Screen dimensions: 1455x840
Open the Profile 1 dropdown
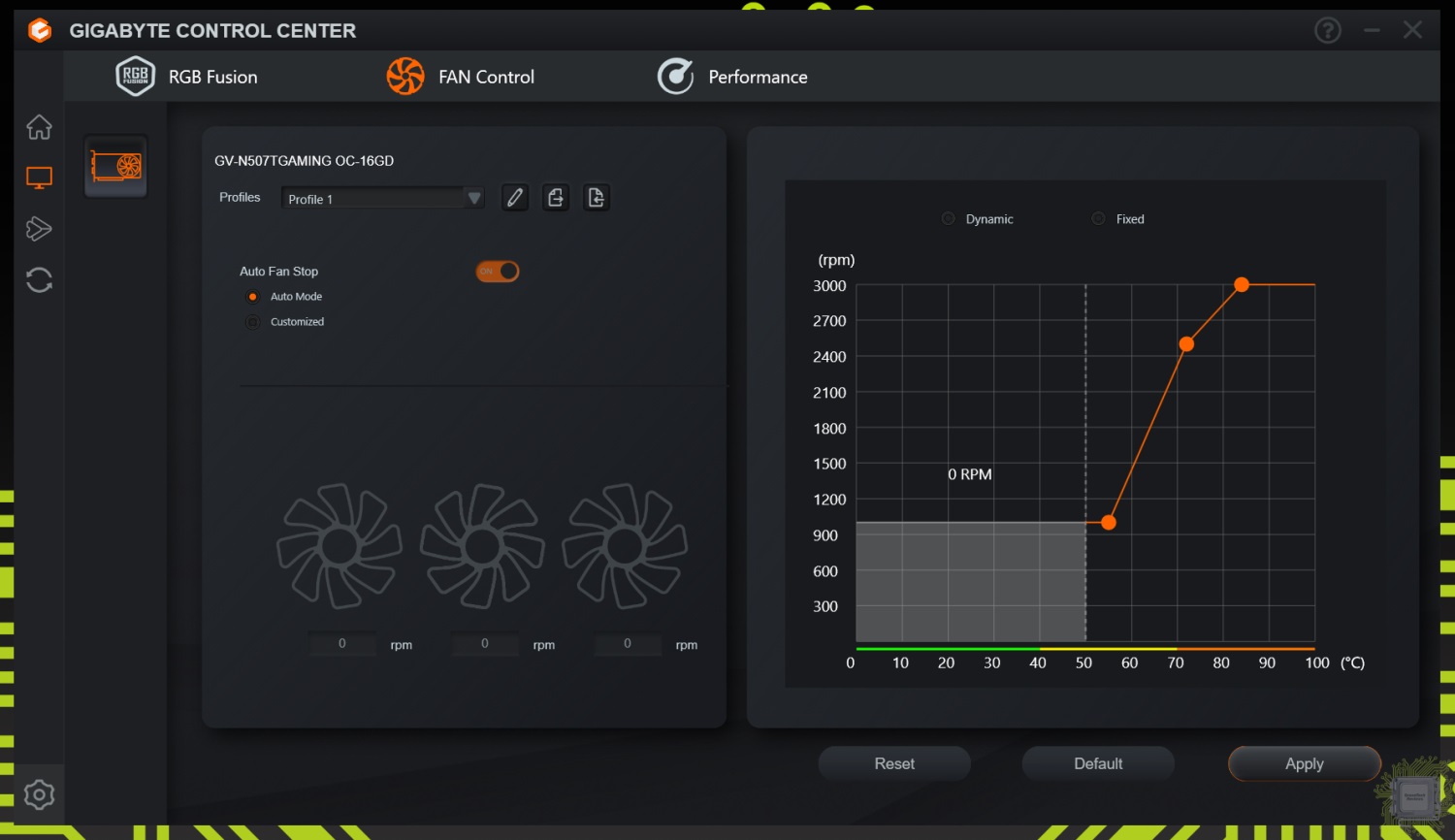[382, 199]
